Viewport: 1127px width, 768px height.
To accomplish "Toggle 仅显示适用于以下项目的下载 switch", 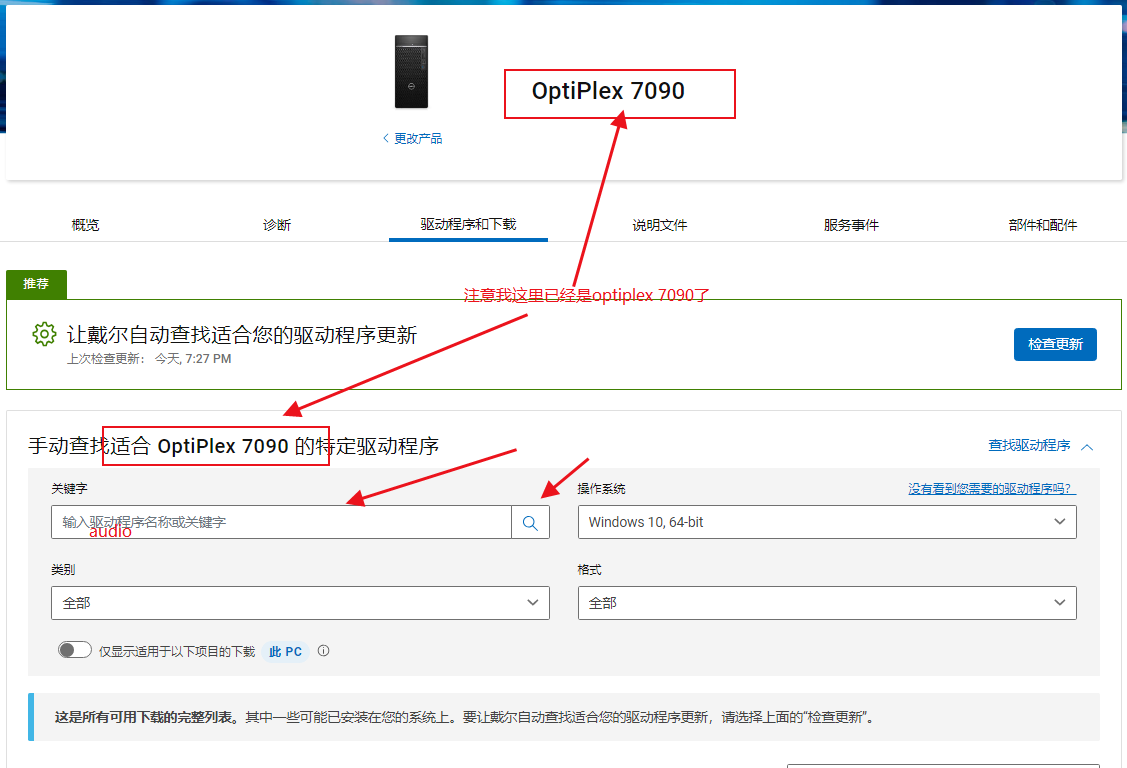I will (75, 650).
